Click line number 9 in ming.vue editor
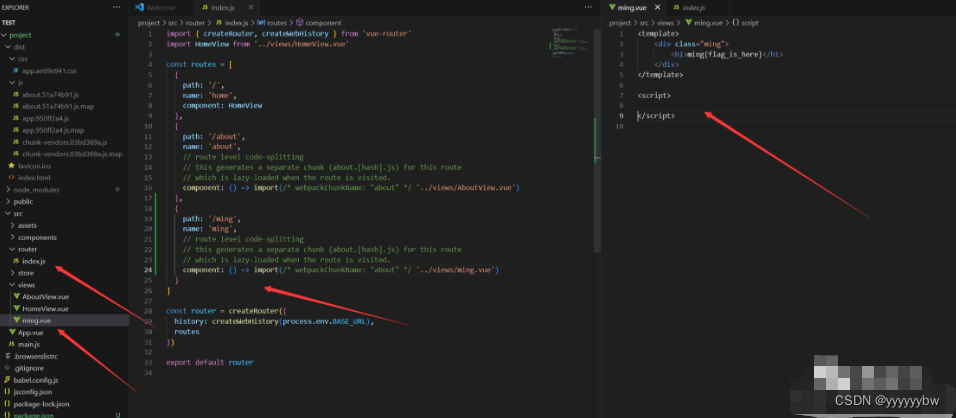956x418 pixels. click(621, 116)
